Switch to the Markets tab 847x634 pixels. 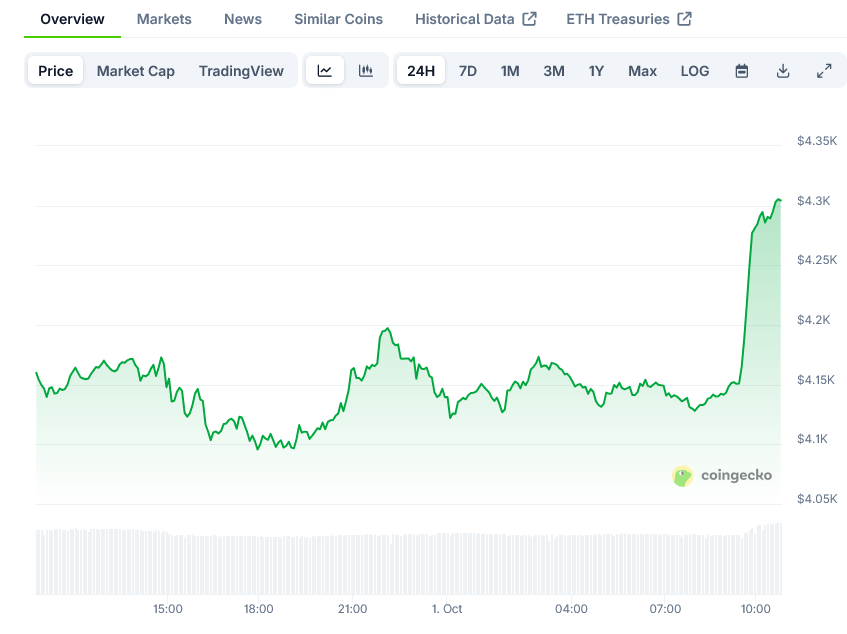[164, 18]
